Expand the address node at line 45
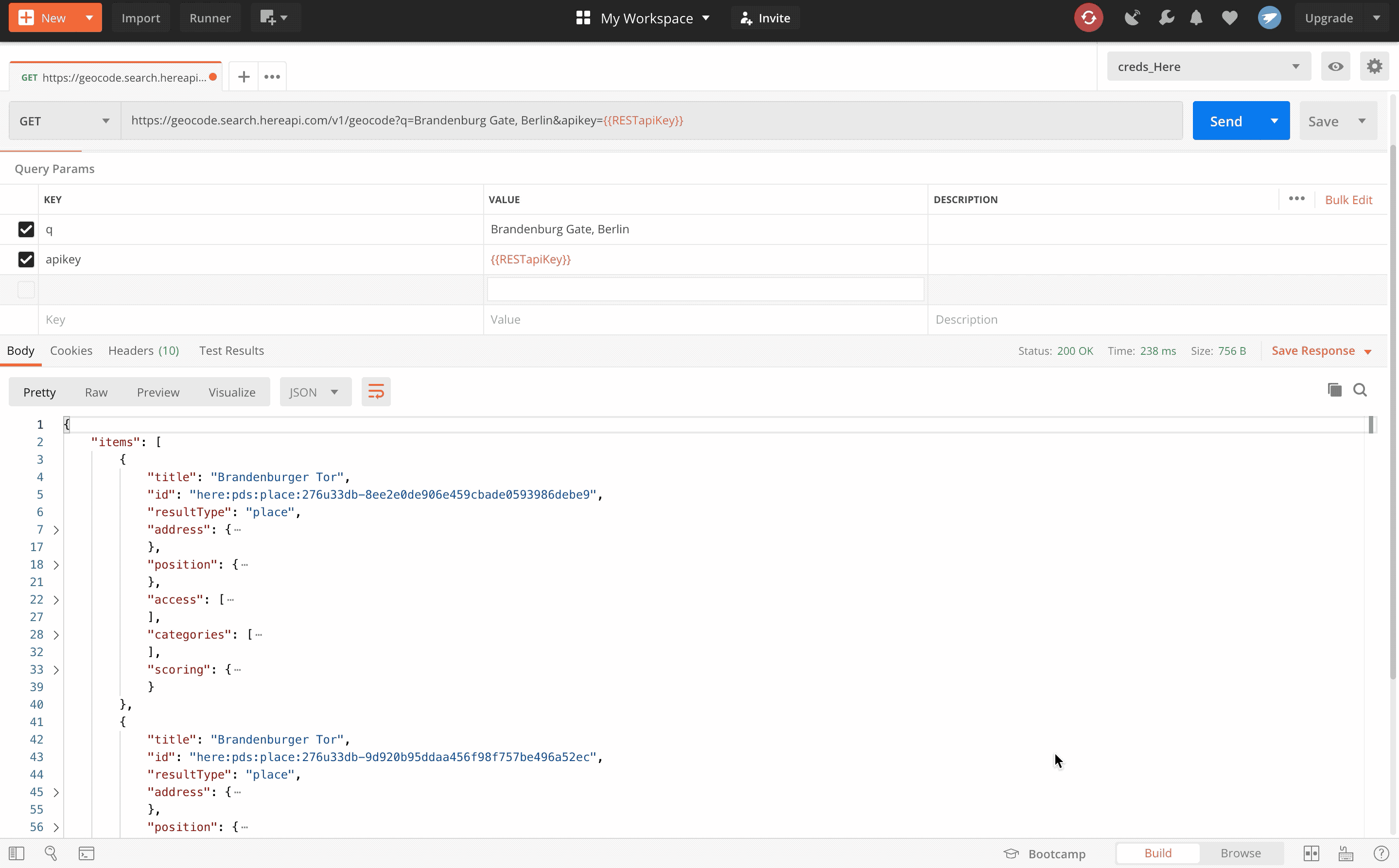 (x=56, y=792)
